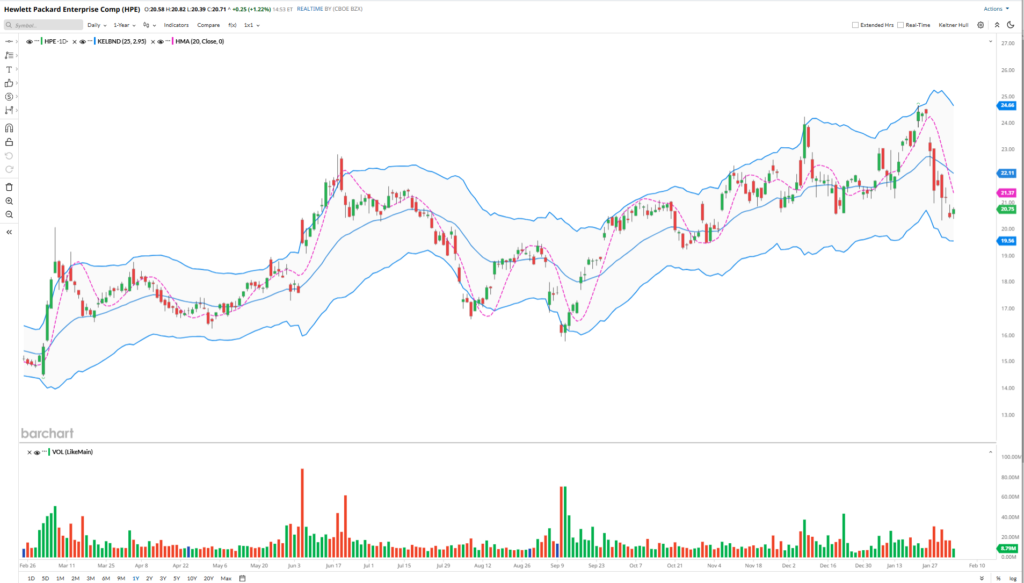The height and width of the screenshot is (583, 1024).
Task: Open the custom date range calendar icon
Action: click(242, 578)
